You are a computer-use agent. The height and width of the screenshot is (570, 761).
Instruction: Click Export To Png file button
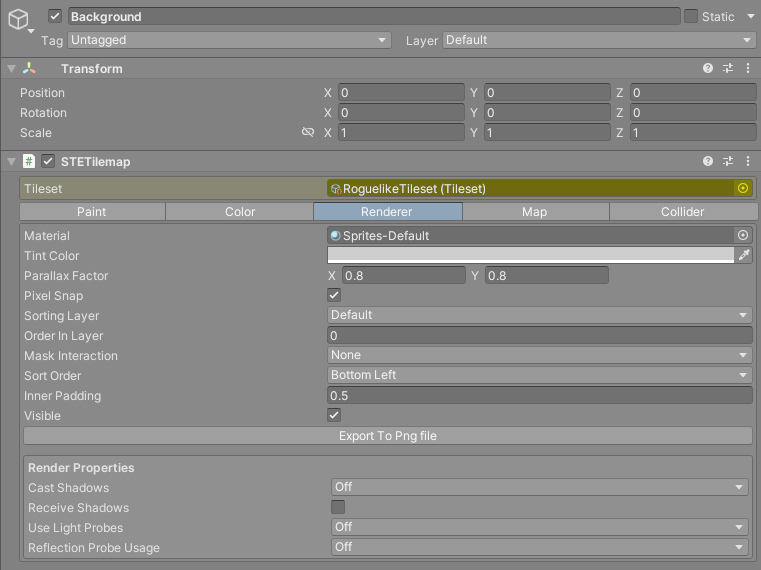click(x=388, y=436)
